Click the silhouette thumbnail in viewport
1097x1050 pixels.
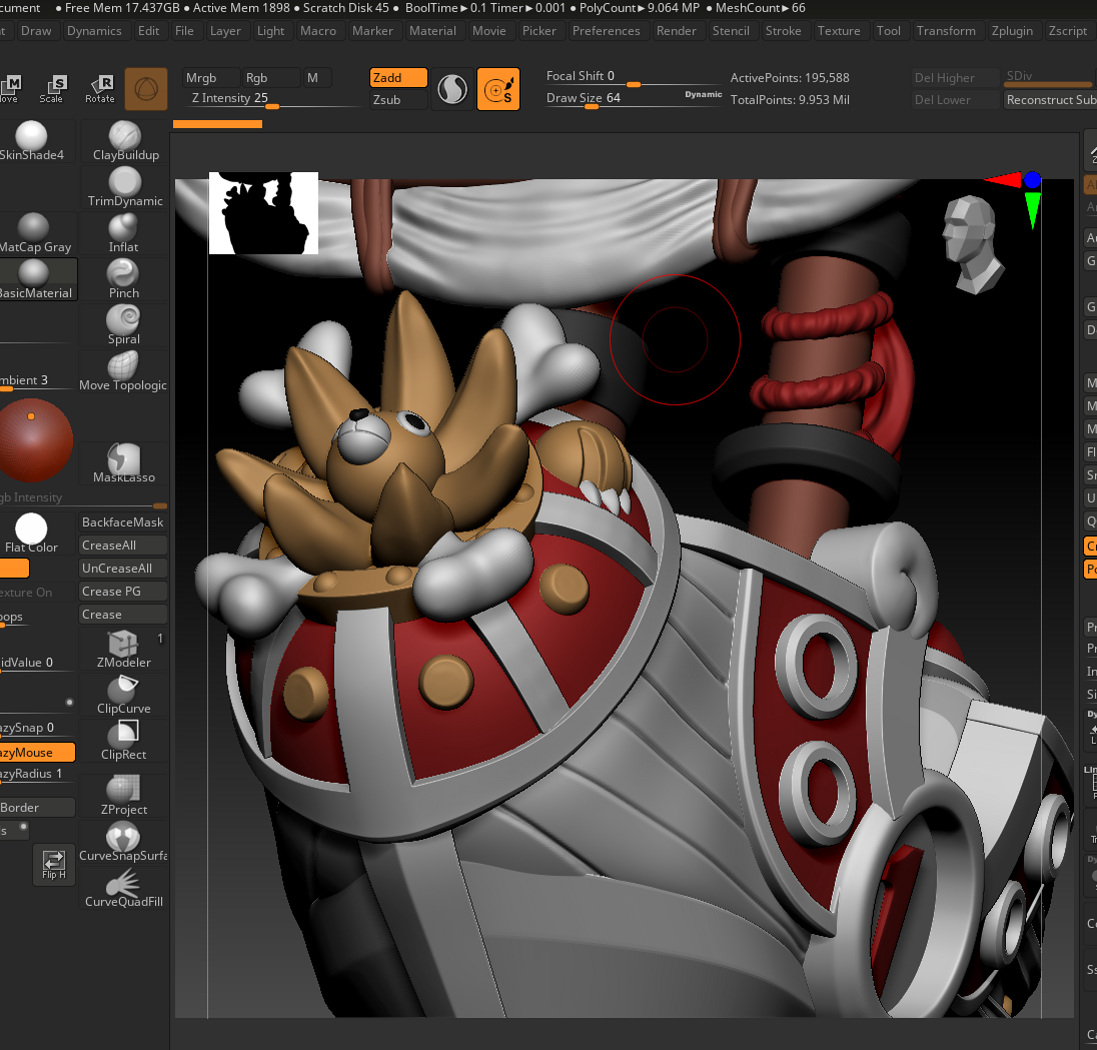pos(263,213)
